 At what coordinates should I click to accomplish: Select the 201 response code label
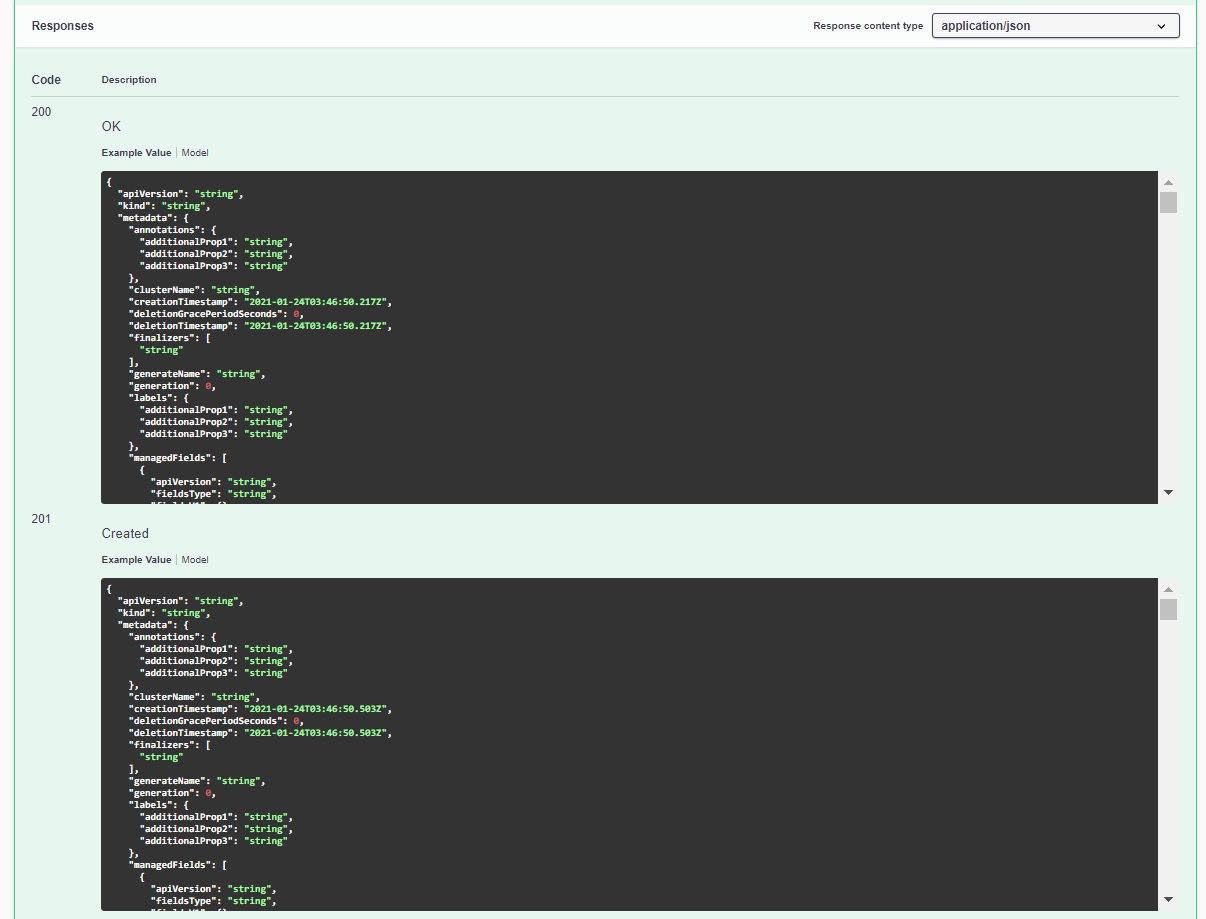coord(41,519)
